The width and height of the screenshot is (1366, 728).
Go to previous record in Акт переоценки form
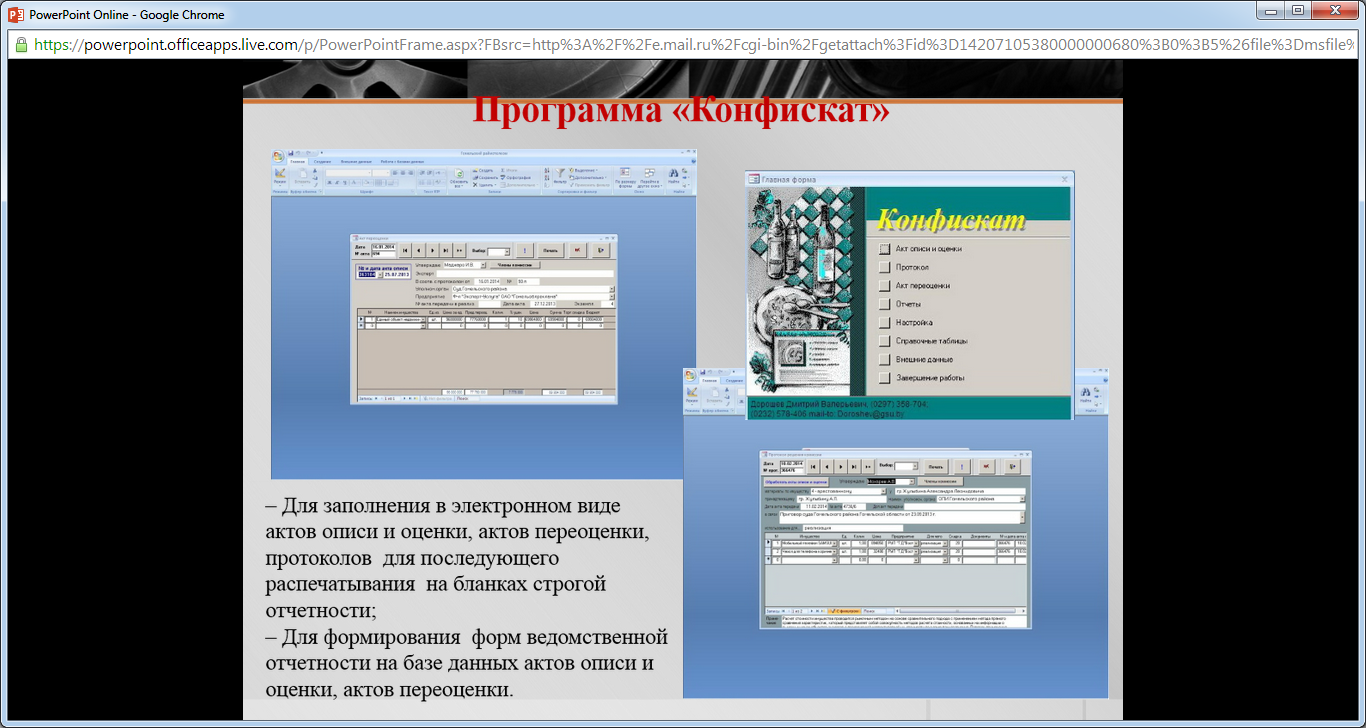coord(419,250)
